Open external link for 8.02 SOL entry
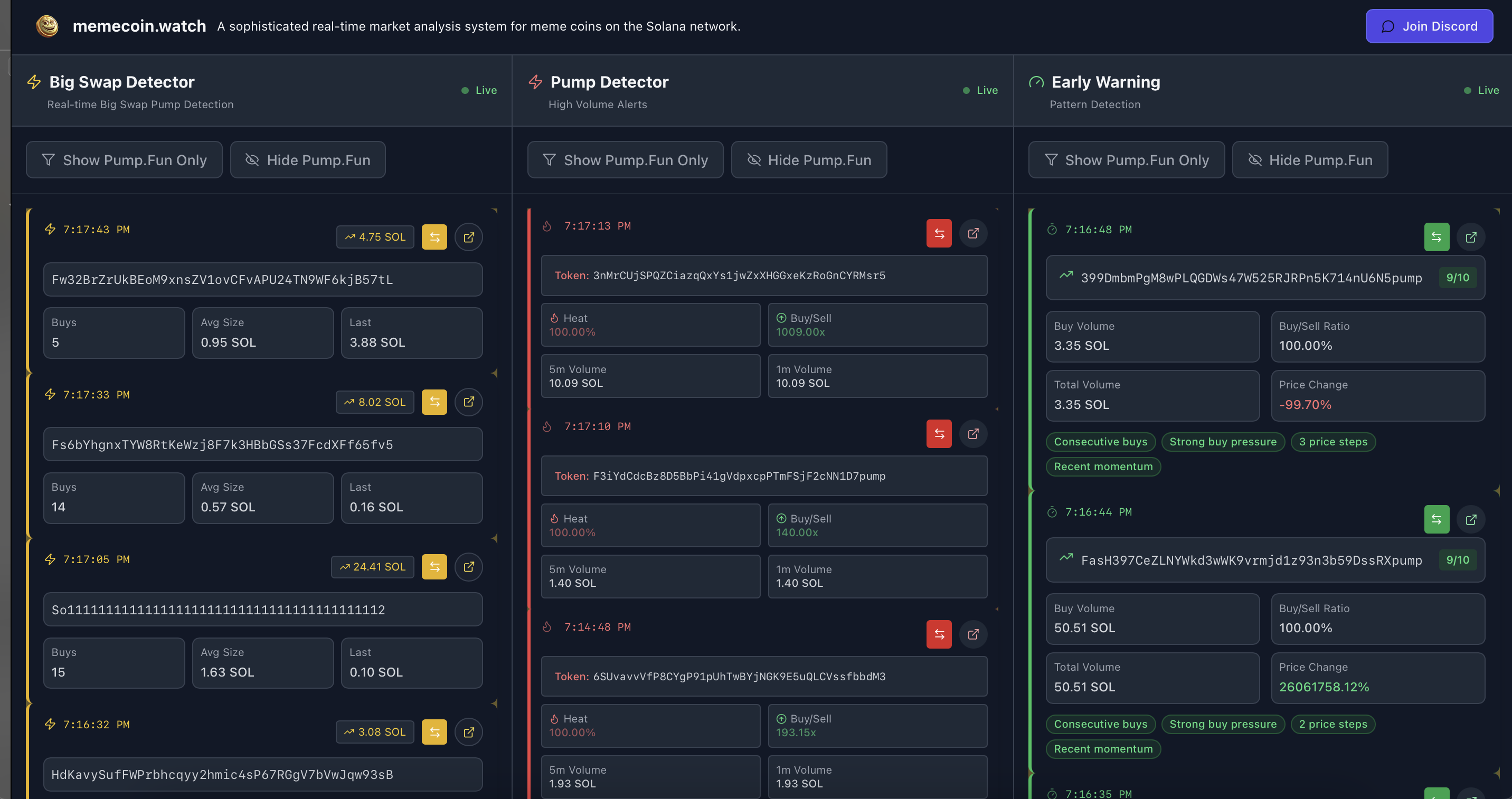This screenshot has height=799, width=1512. (468, 402)
